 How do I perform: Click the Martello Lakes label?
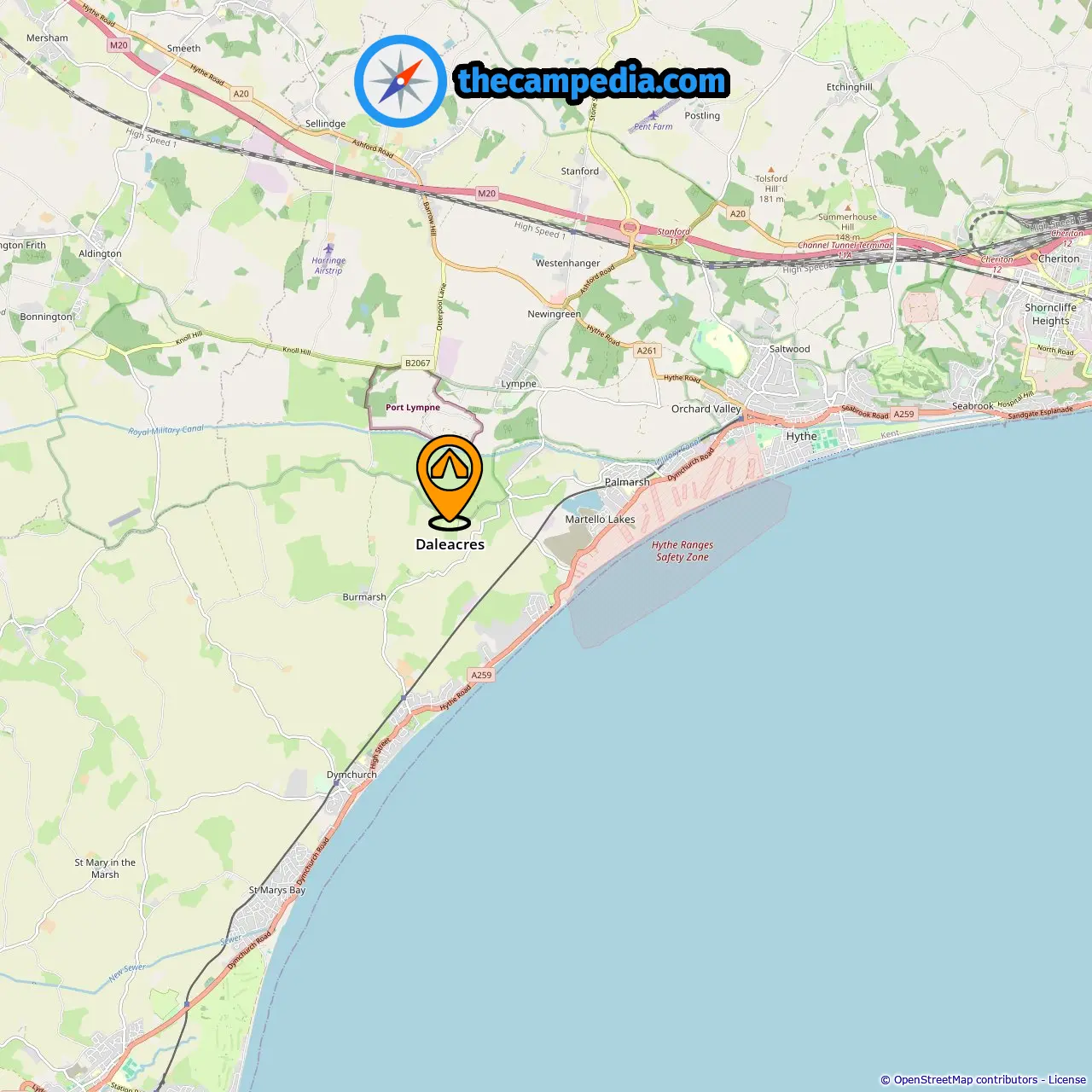pyautogui.click(x=600, y=520)
